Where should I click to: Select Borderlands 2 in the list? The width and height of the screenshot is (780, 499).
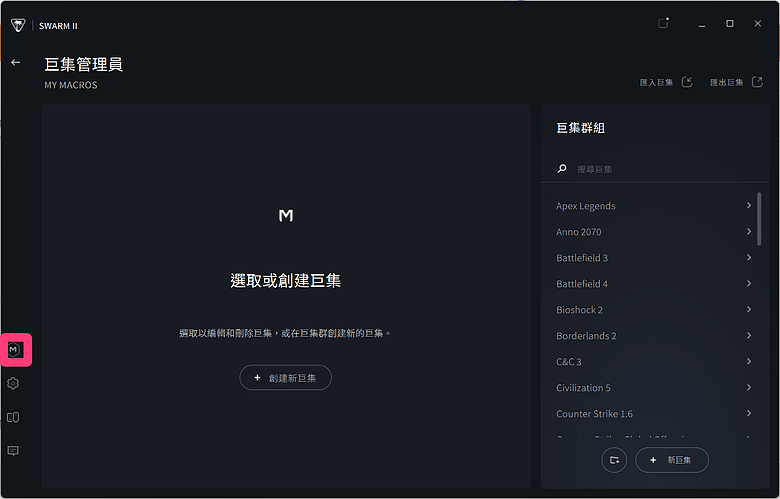click(x=586, y=336)
